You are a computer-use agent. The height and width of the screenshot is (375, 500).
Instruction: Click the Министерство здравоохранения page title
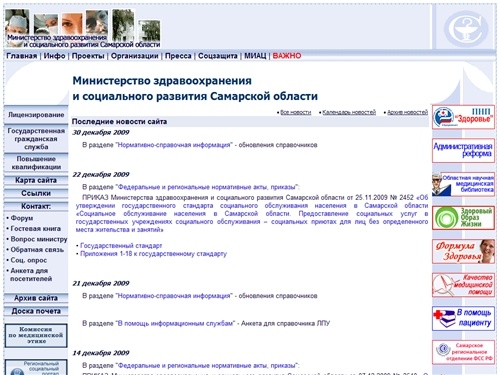pyautogui.click(x=195, y=88)
